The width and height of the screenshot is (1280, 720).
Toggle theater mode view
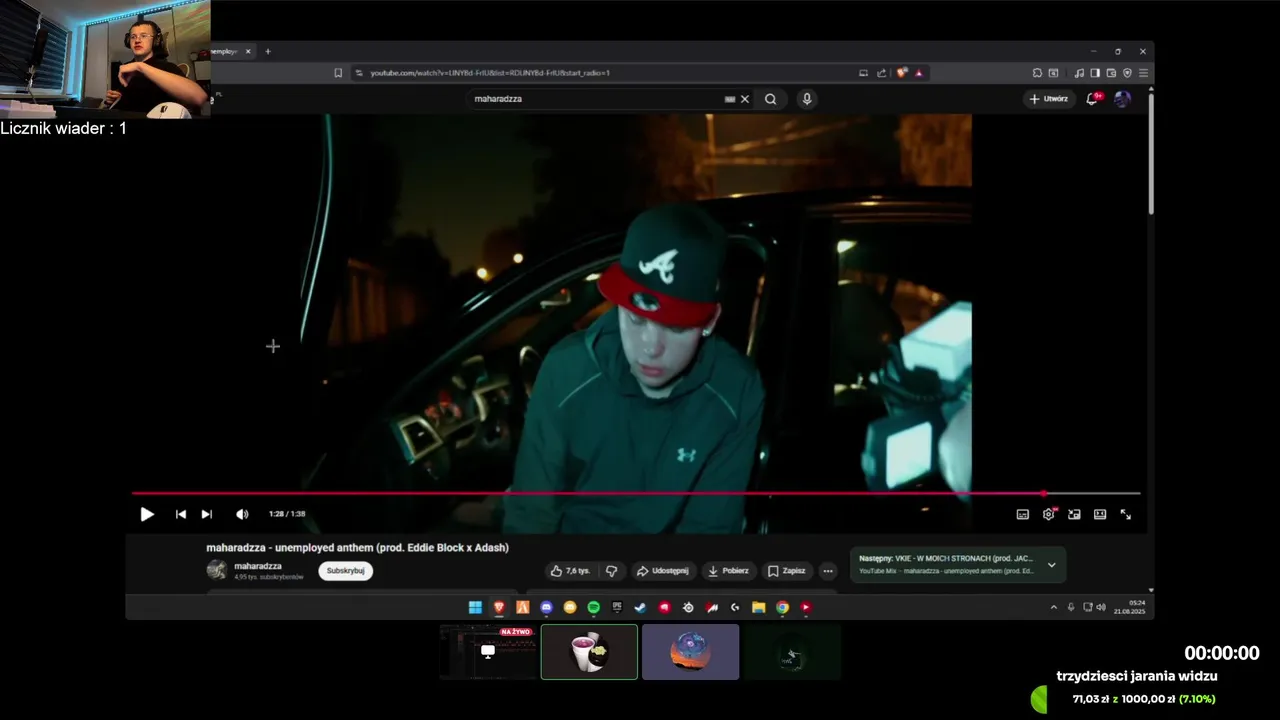(1100, 514)
